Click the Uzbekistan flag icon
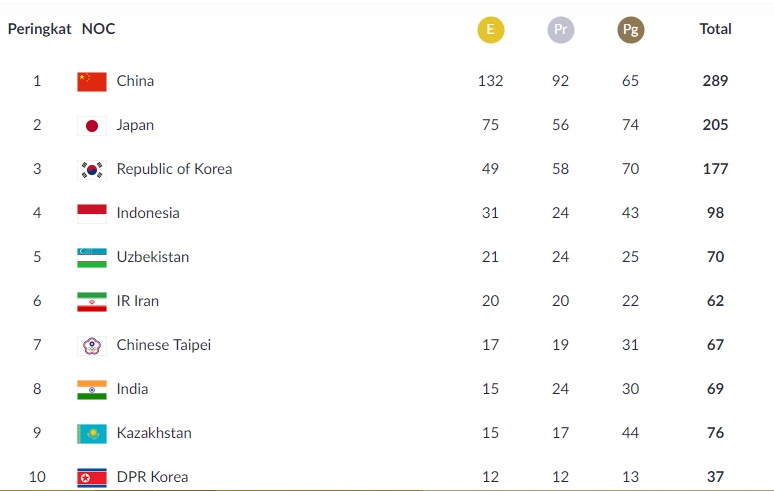 [92, 257]
